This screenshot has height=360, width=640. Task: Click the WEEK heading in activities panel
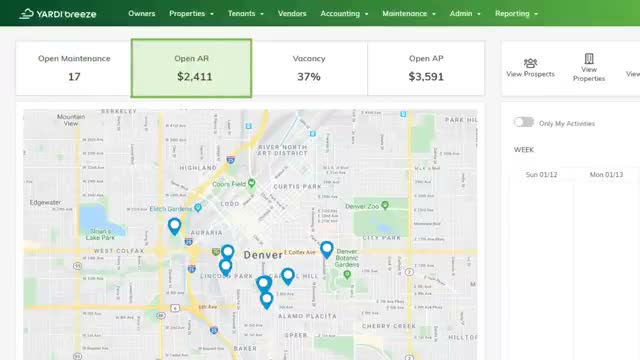[x=524, y=150]
